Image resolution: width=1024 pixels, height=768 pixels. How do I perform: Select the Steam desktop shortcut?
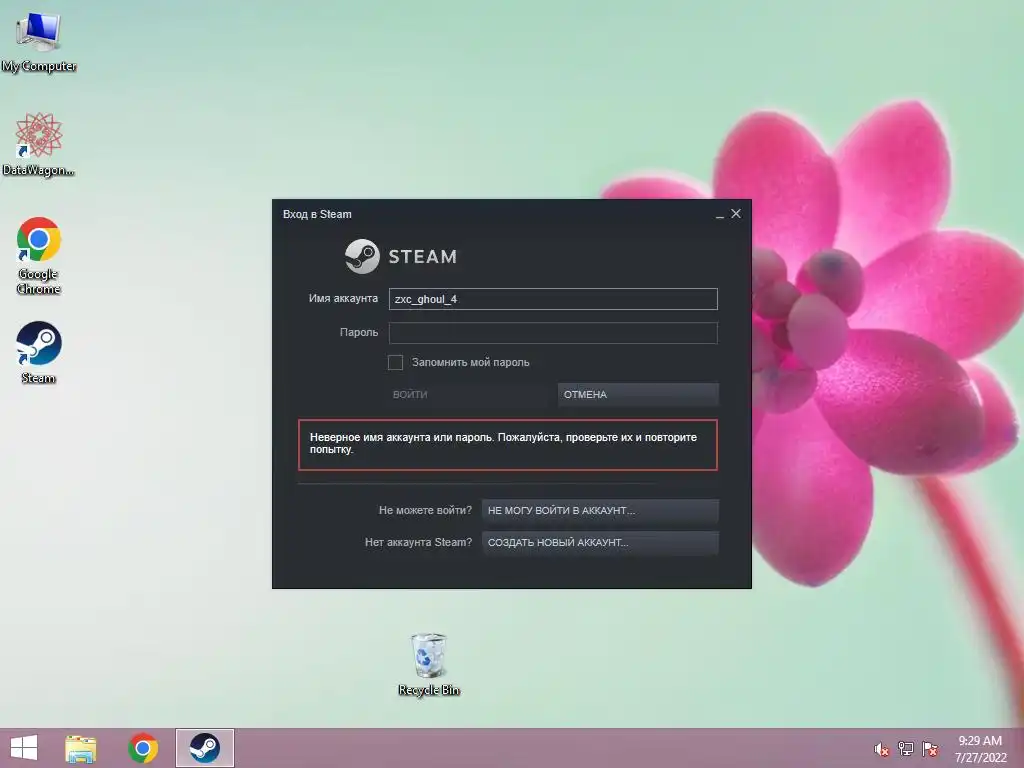tap(39, 352)
